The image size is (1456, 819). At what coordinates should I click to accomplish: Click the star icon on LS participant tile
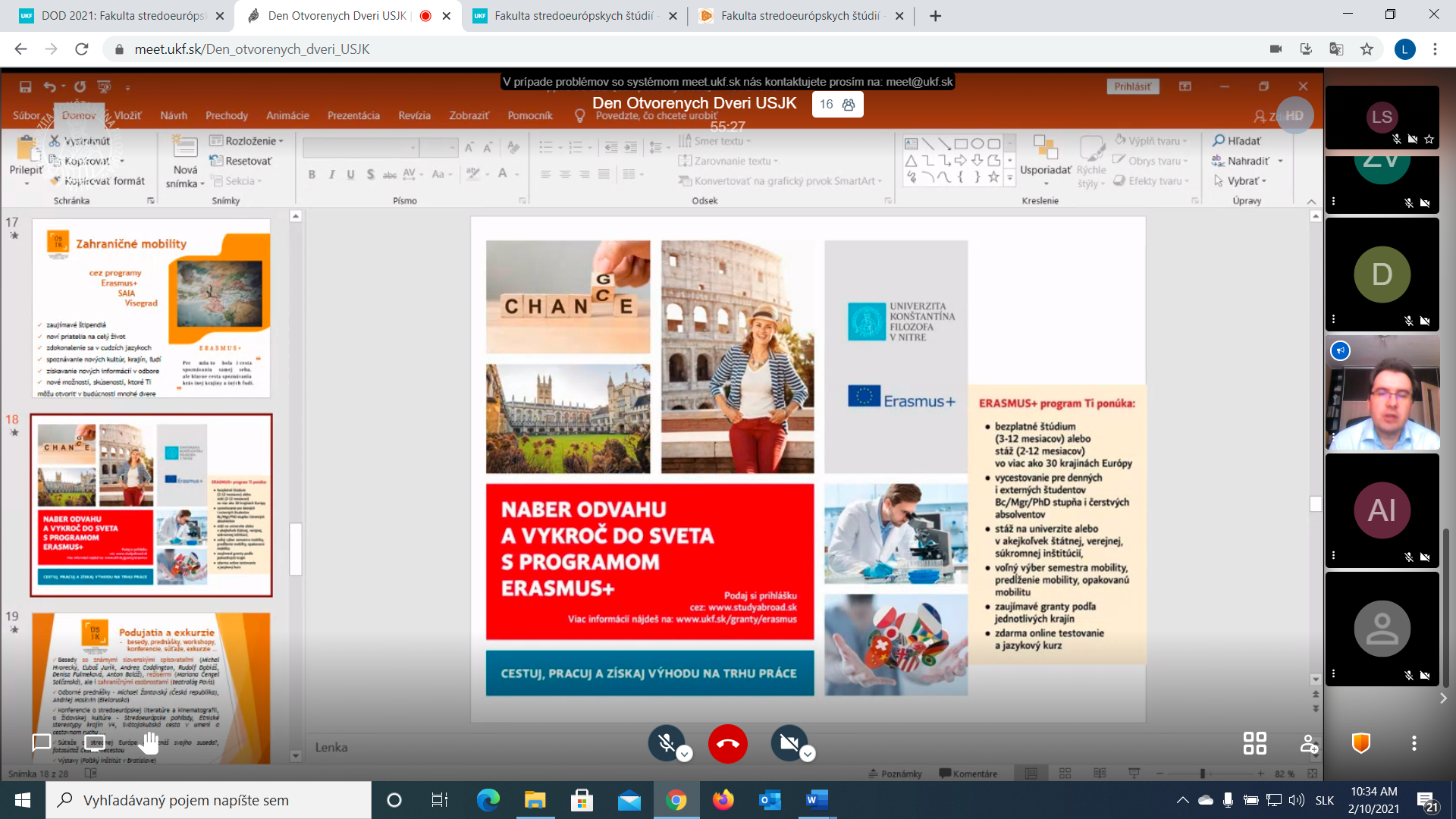tap(1429, 140)
